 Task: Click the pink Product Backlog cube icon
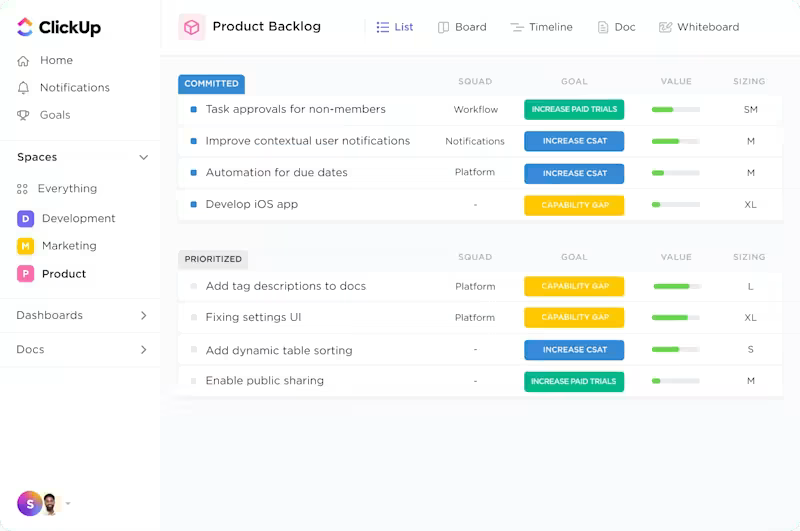(x=191, y=27)
